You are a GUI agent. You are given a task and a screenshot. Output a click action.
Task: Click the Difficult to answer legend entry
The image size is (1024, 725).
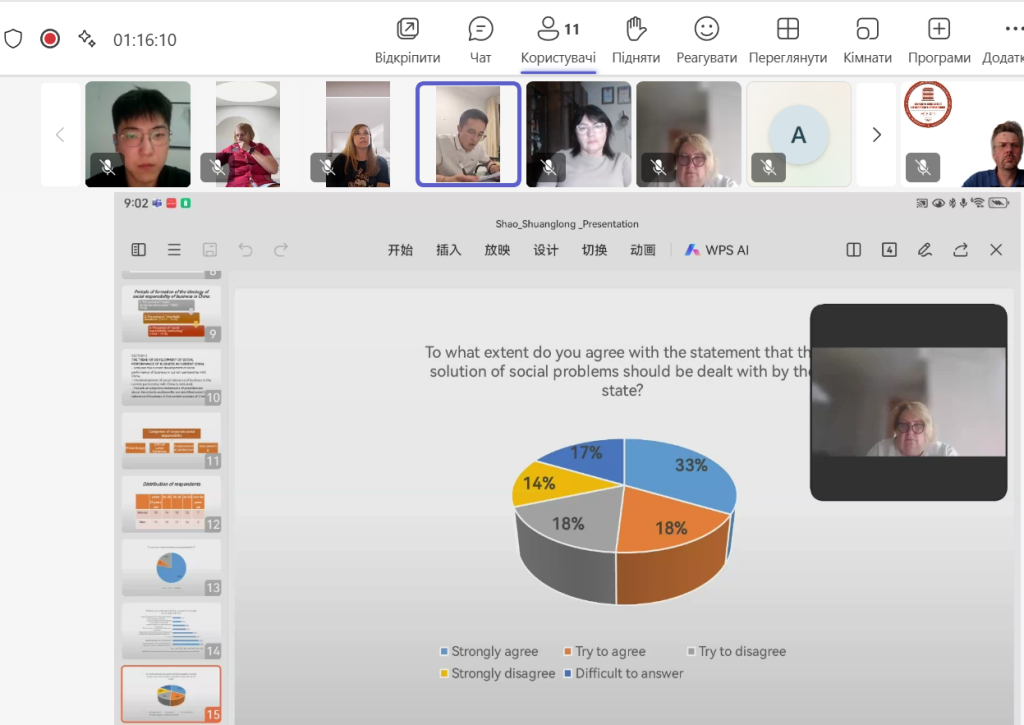(x=624, y=673)
